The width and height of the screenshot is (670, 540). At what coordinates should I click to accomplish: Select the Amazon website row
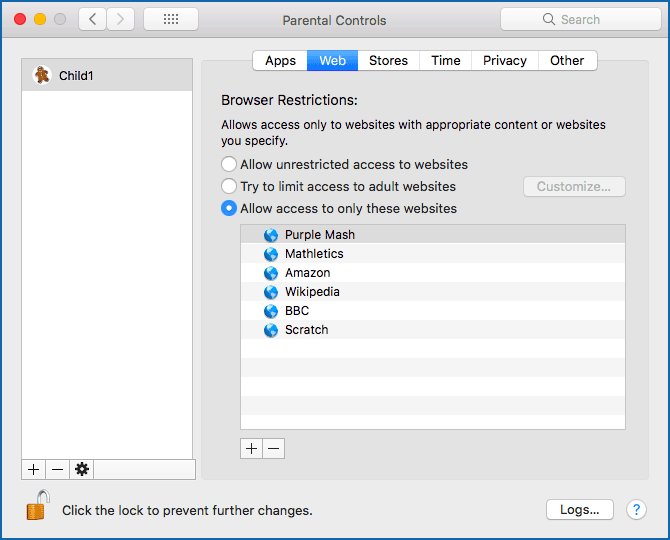click(433, 273)
